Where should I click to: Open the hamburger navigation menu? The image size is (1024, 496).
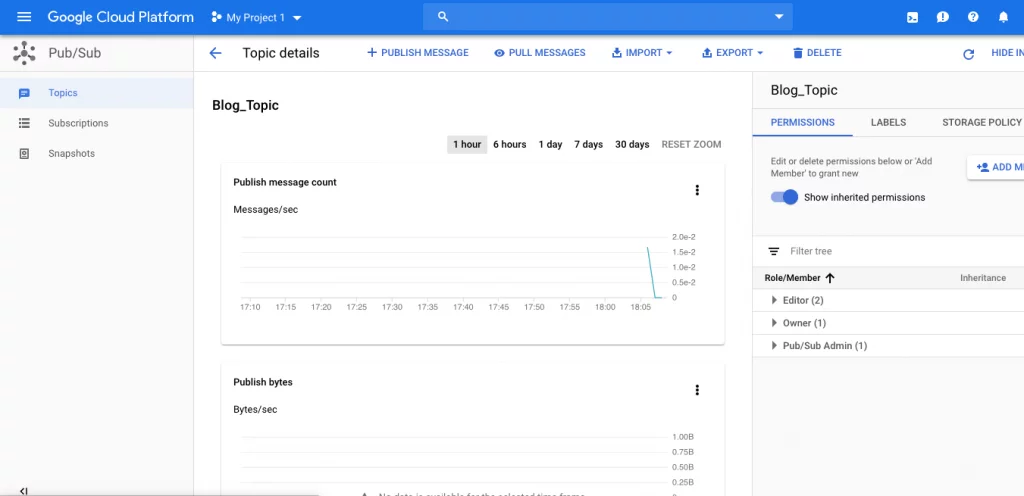pyautogui.click(x=24, y=17)
